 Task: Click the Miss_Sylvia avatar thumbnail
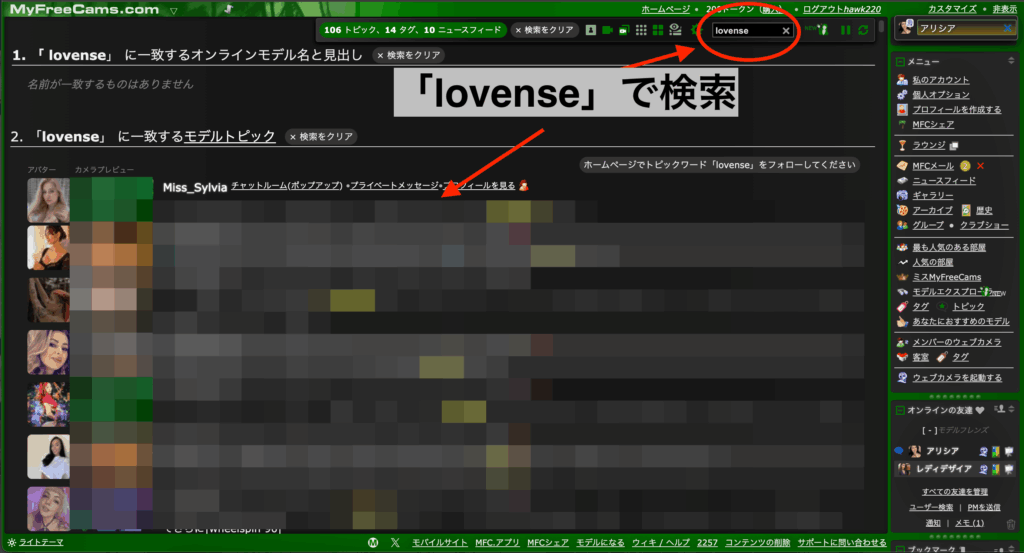[x=48, y=200]
